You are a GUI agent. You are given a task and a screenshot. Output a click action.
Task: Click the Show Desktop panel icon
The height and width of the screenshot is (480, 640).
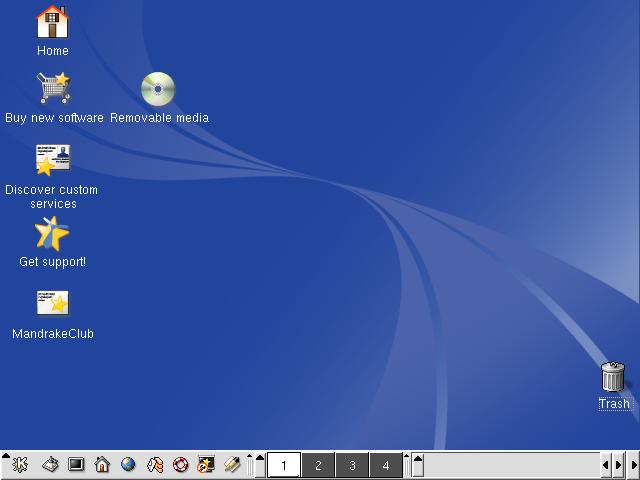coord(50,465)
